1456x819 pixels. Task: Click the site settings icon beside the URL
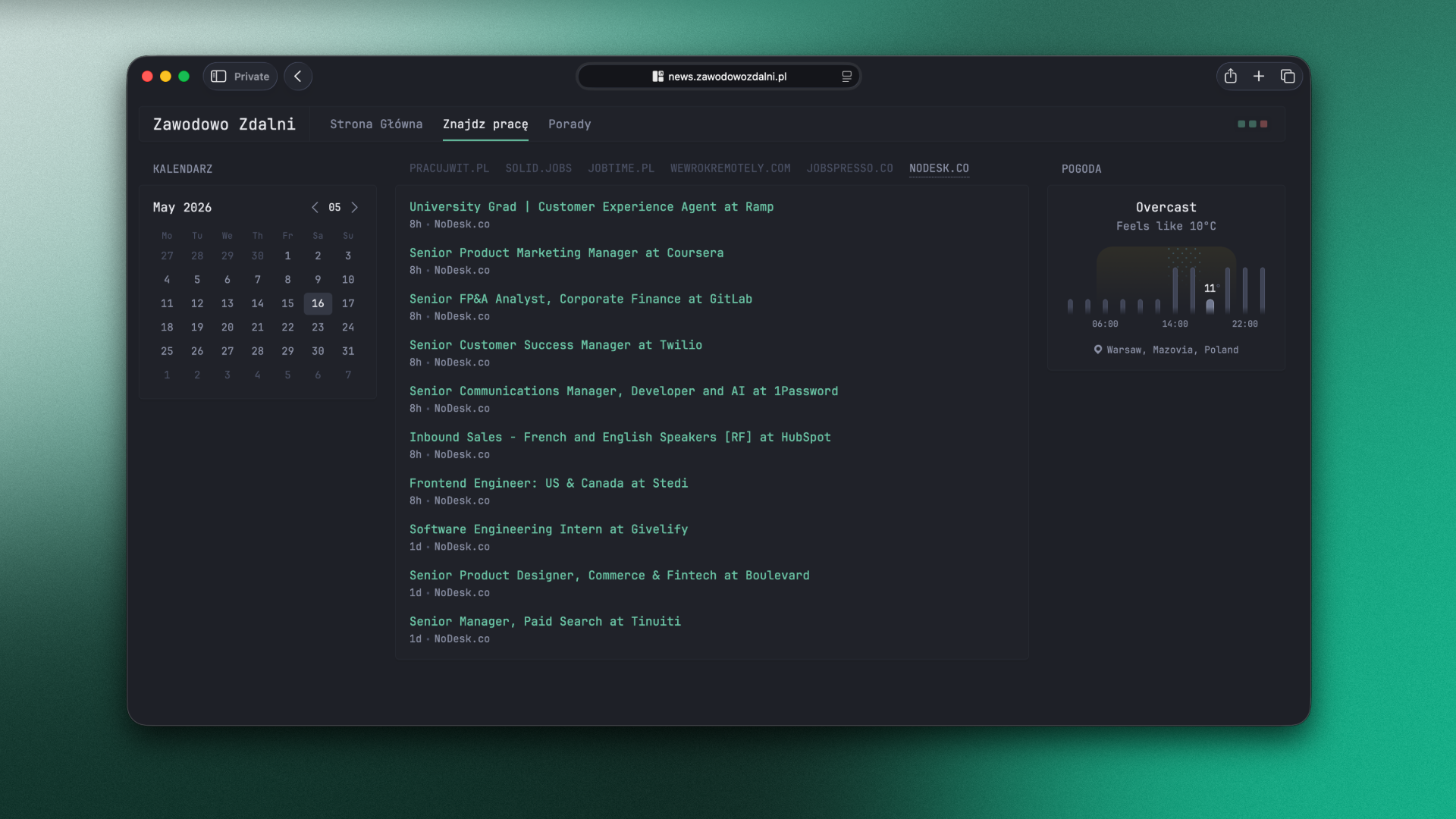(x=657, y=77)
